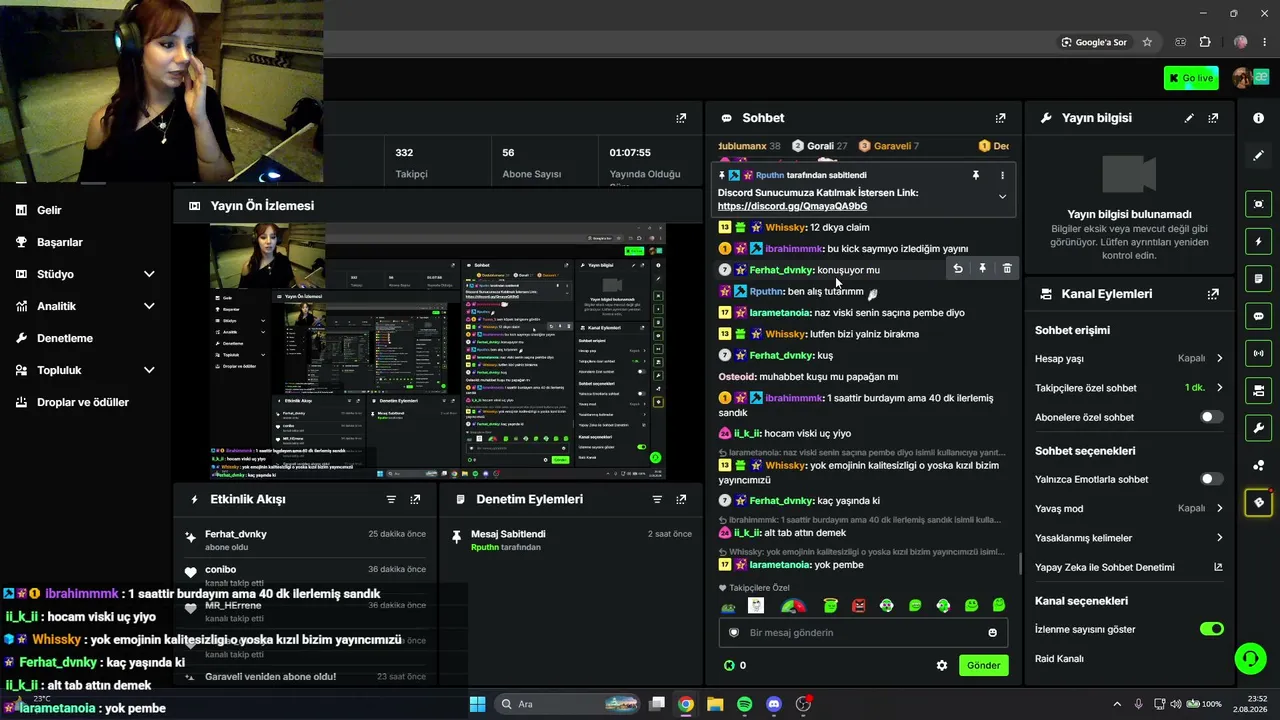Click the yellow-bordered icon in the right toolbar
Viewport: 1280px width, 720px height.
pos(1258,502)
